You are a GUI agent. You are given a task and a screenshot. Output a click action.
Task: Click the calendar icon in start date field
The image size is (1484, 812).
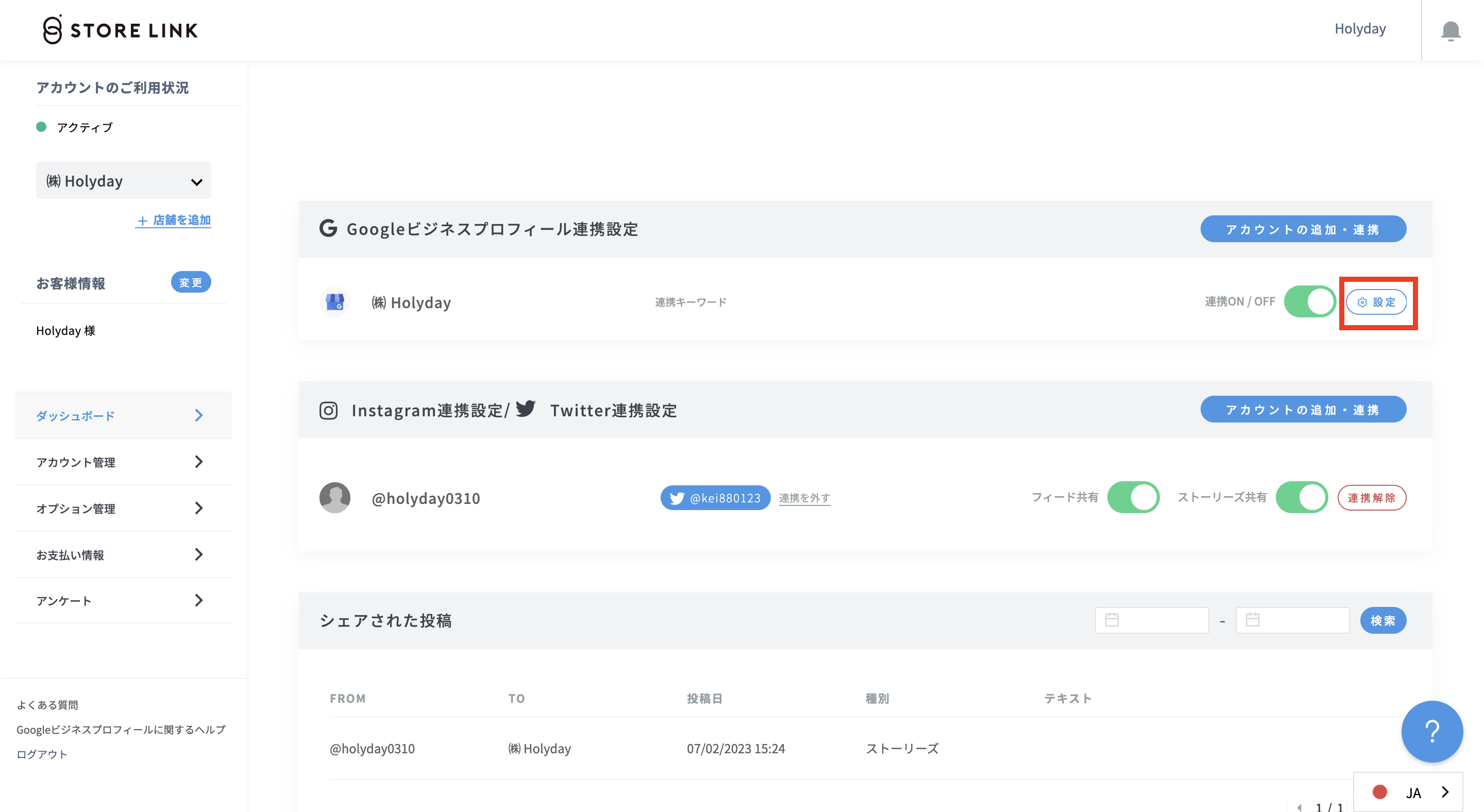coord(1112,620)
